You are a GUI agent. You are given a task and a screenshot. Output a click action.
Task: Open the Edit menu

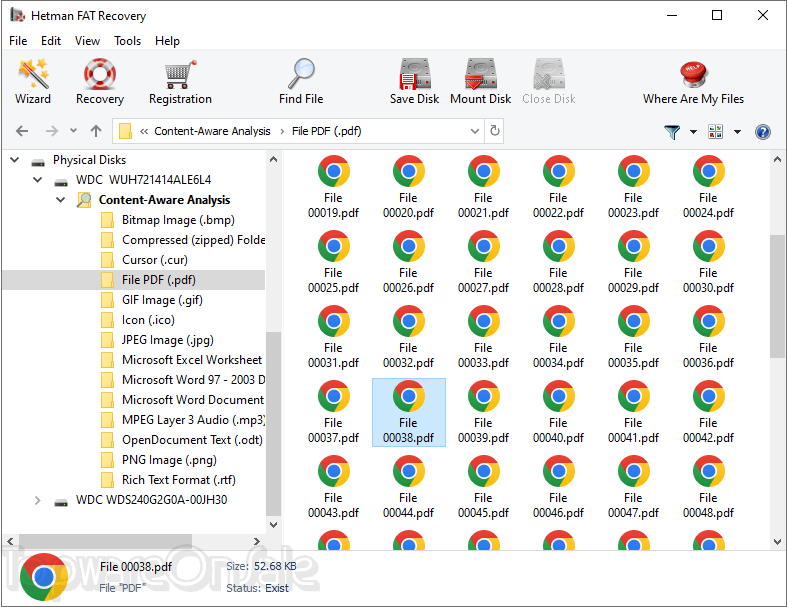coord(51,41)
